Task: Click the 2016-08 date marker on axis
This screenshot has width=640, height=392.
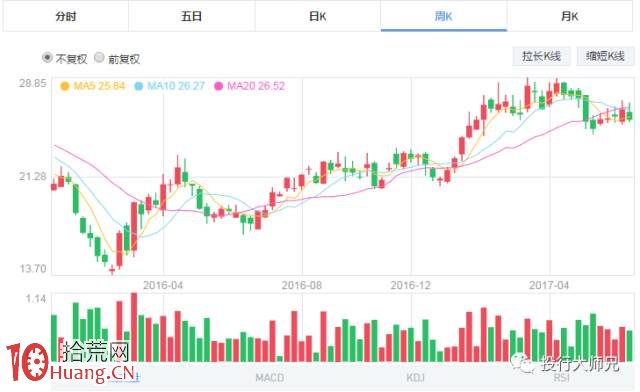Action: point(302,285)
